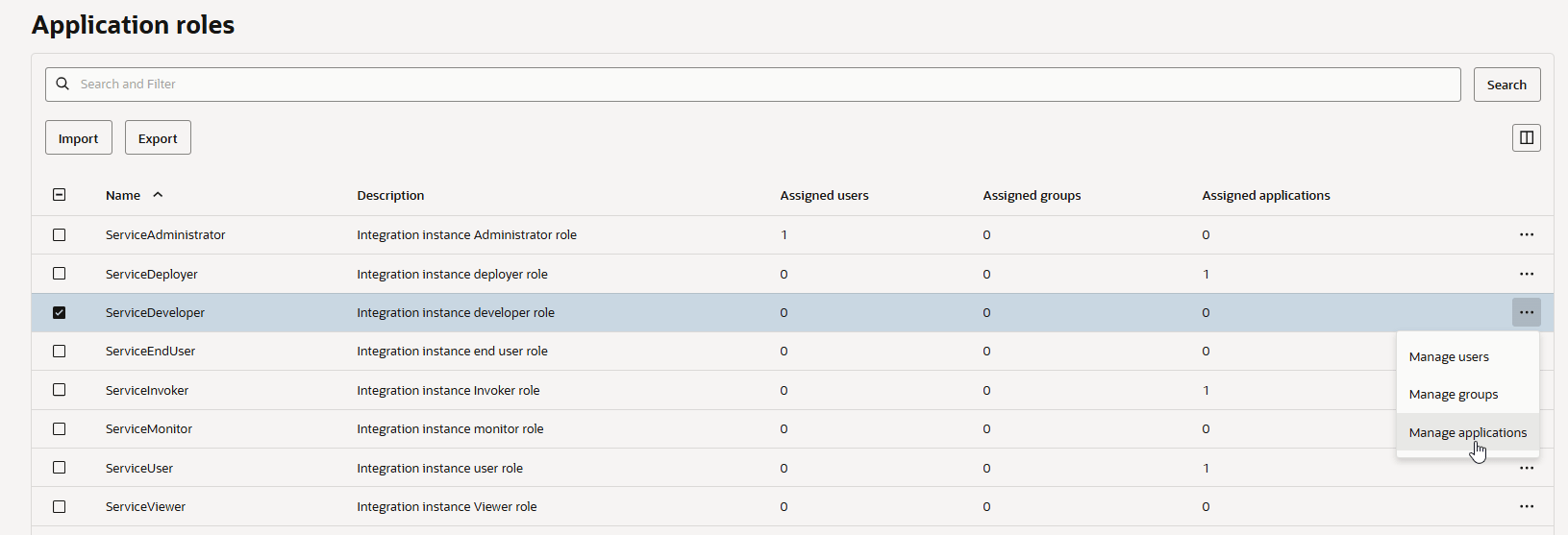The image size is (1568, 535).
Task: Toggle the select-all header checkbox
Action: [60, 195]
